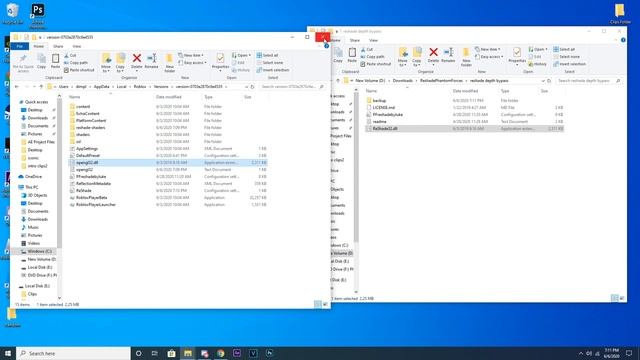
Task: Select reshade-shaders folder in left window
Action: tap(168, 127)
